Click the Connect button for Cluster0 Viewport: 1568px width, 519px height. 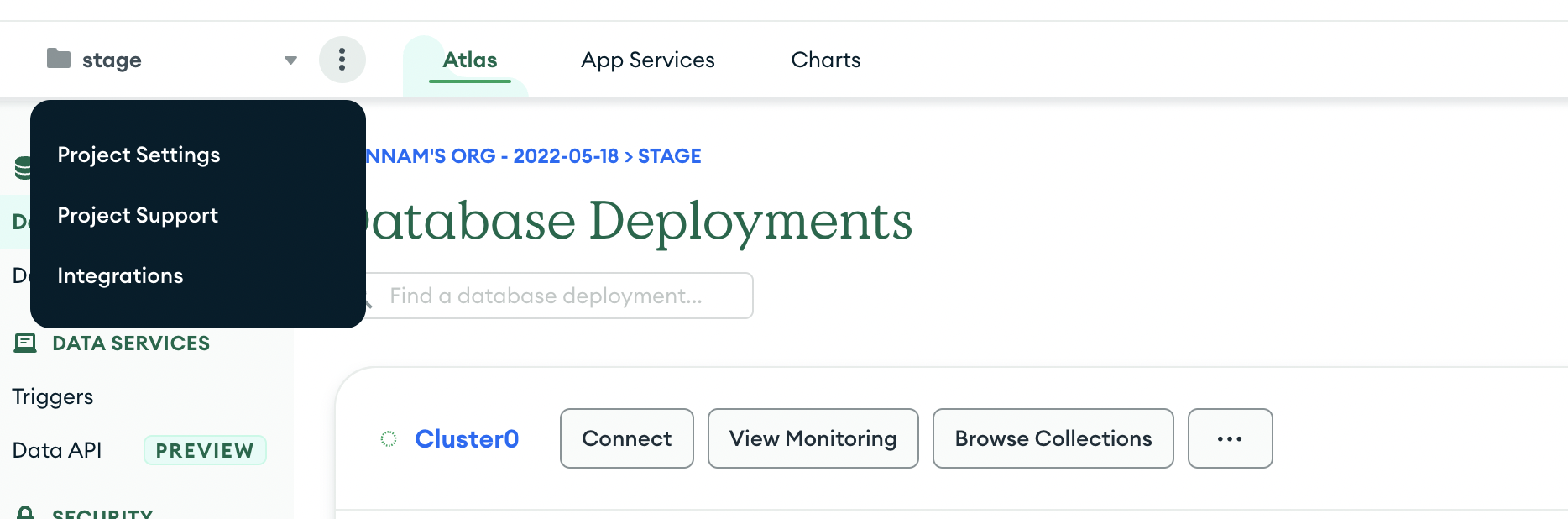627,438
